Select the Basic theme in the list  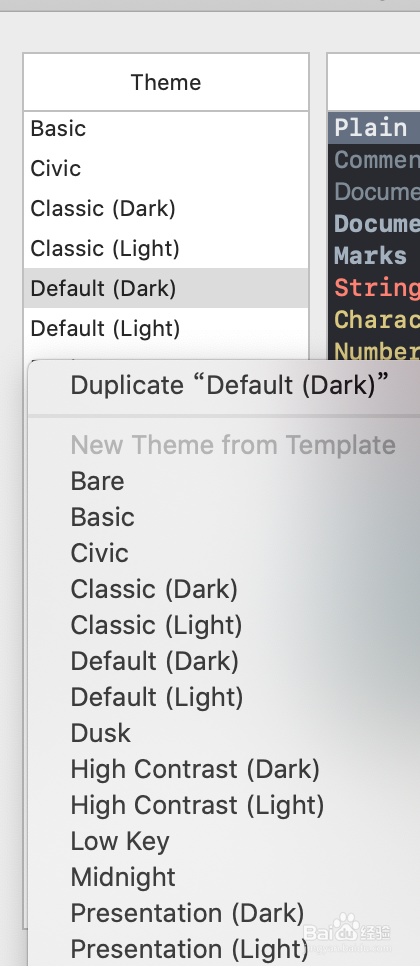[x=166, y=128]
